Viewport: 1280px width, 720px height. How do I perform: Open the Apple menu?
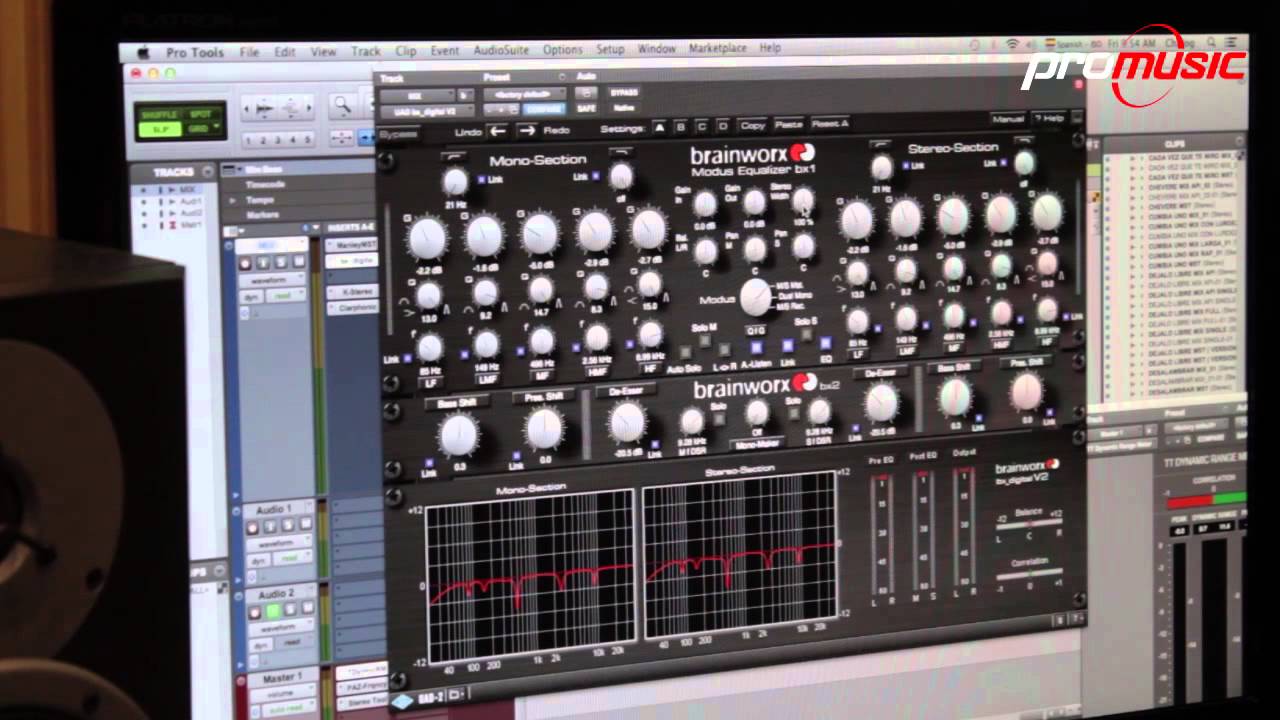(x=142, y=51)
